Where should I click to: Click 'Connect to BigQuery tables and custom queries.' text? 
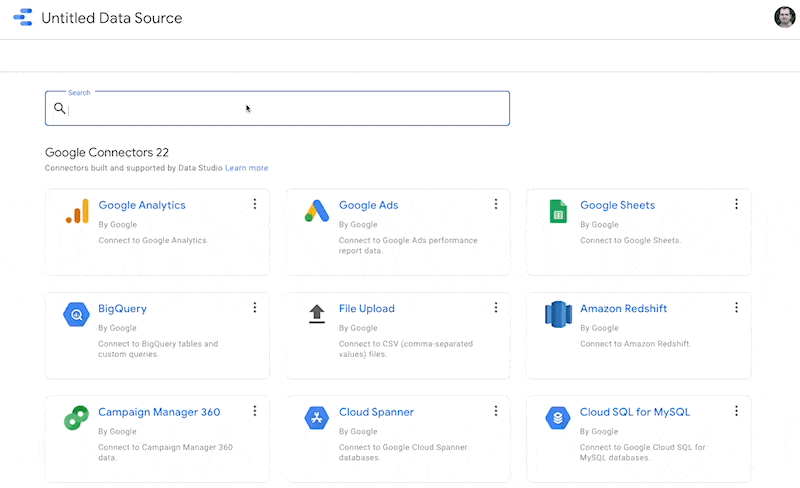click(x=158, y=349)
